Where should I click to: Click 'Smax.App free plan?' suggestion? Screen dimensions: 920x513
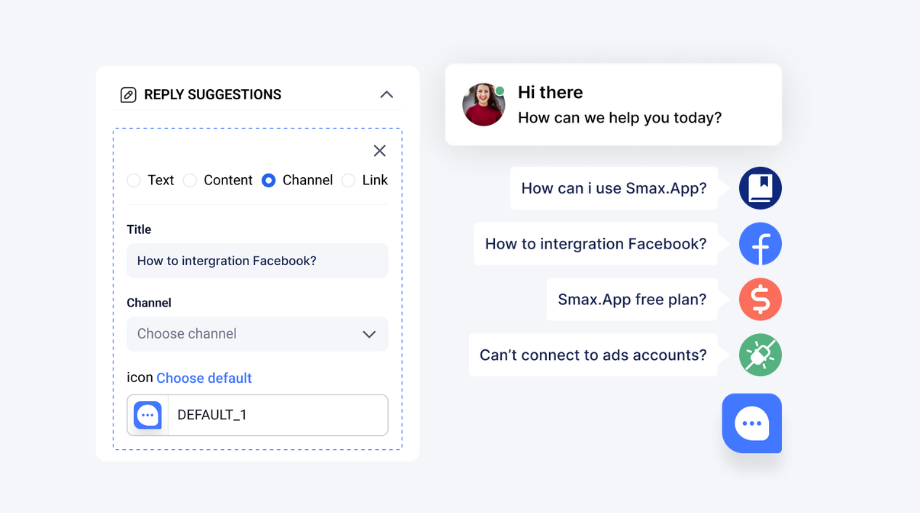pyautogui.click(x=632, y=299)
